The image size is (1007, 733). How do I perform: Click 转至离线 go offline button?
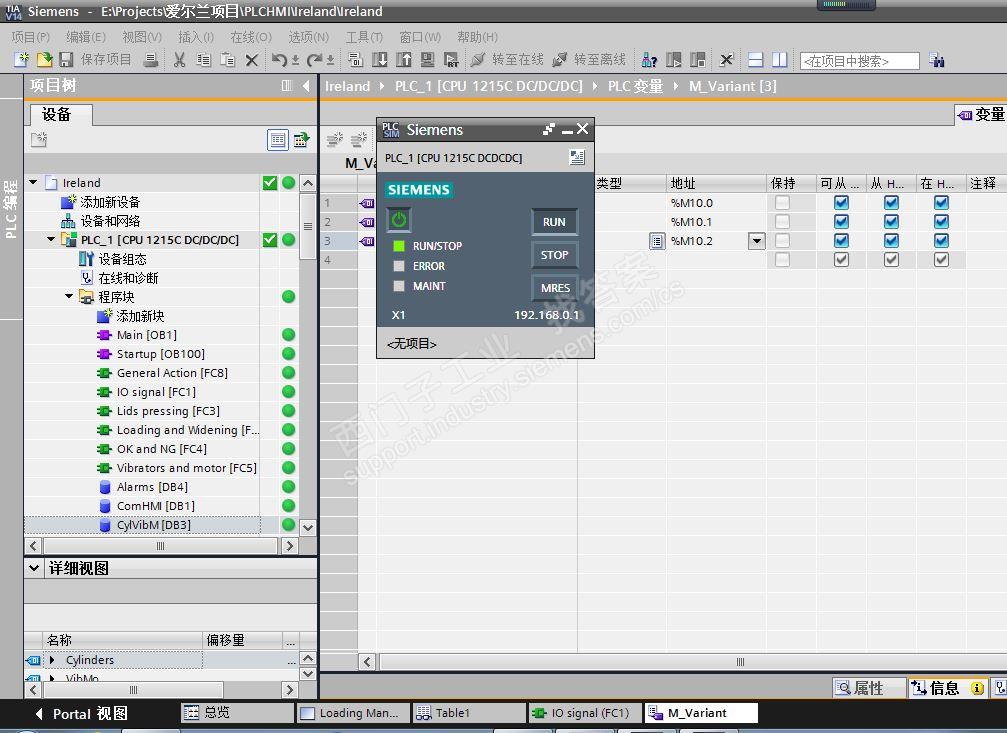(x=589, y=60)
